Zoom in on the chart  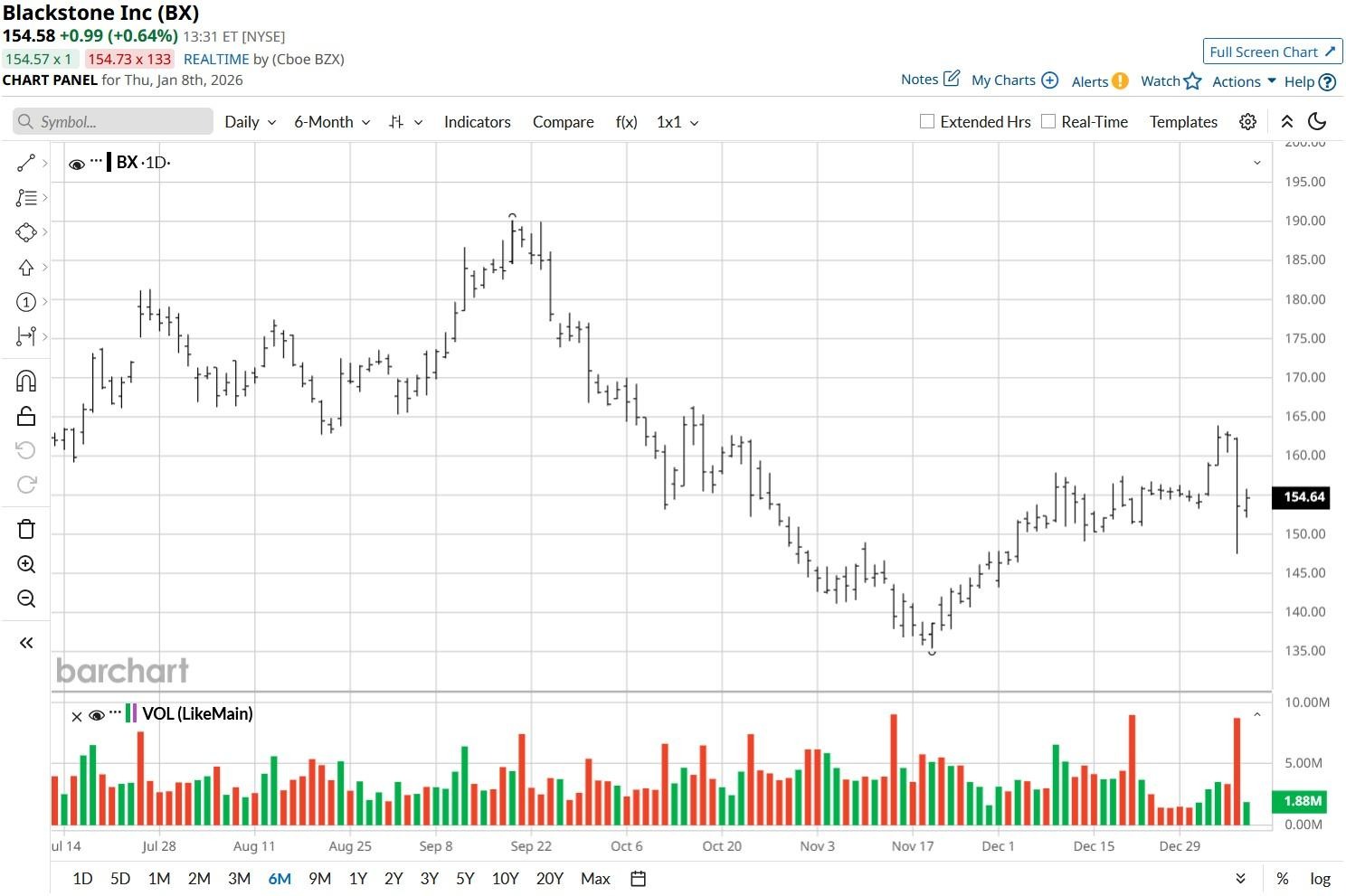(26, 564)
